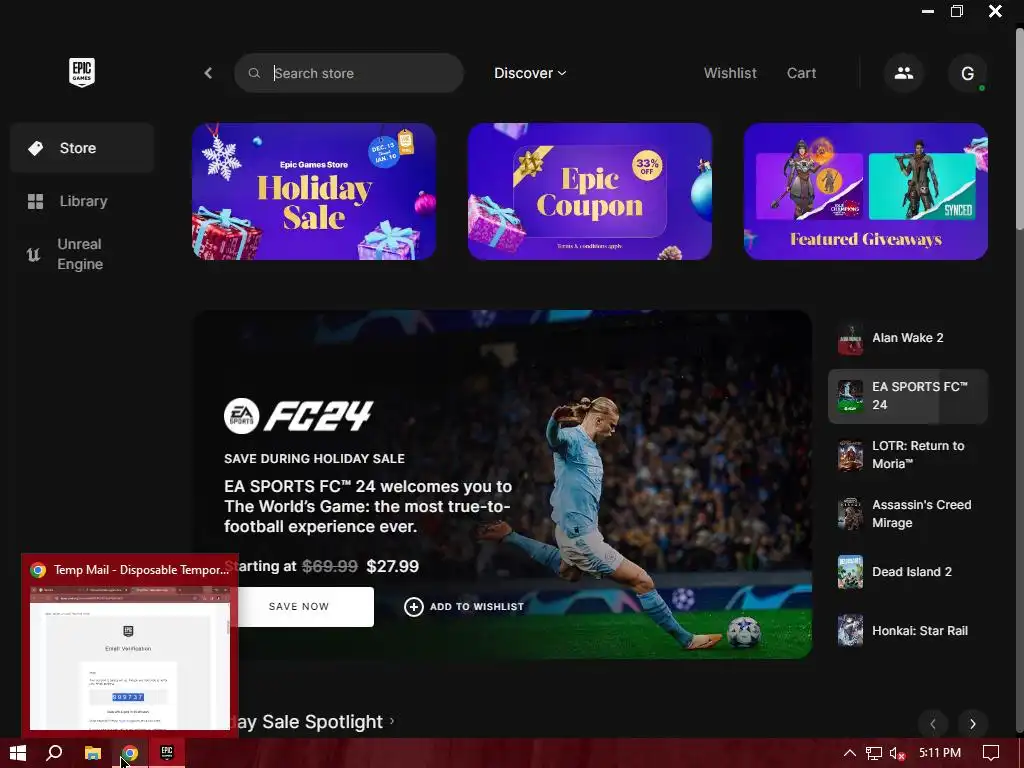The width and height of the screenshot is (1024, 768).
Task: Click the FC24 logo in the hero banner
Action: (298, 416)
